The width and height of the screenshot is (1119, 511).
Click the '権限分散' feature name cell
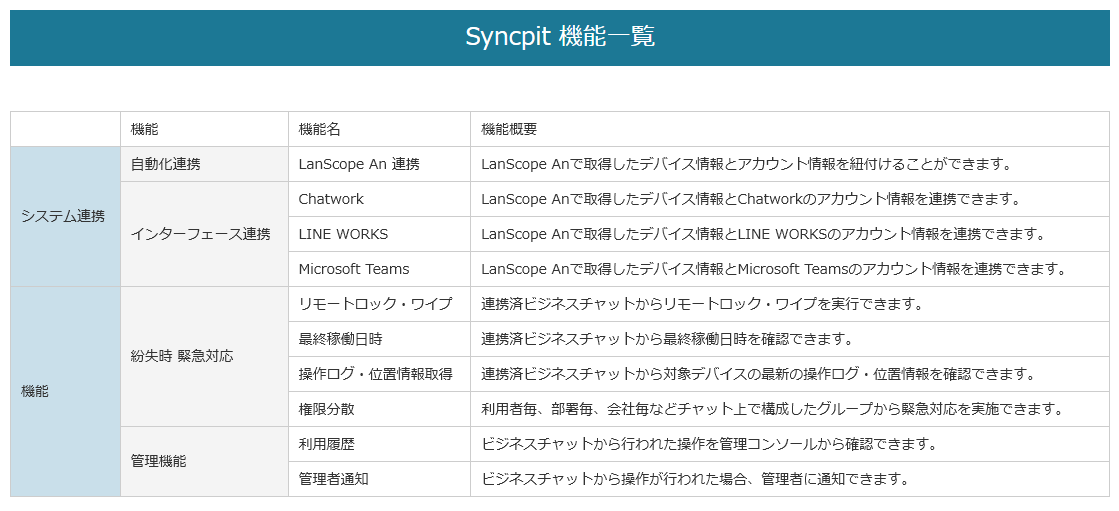(x=379, y=409)
